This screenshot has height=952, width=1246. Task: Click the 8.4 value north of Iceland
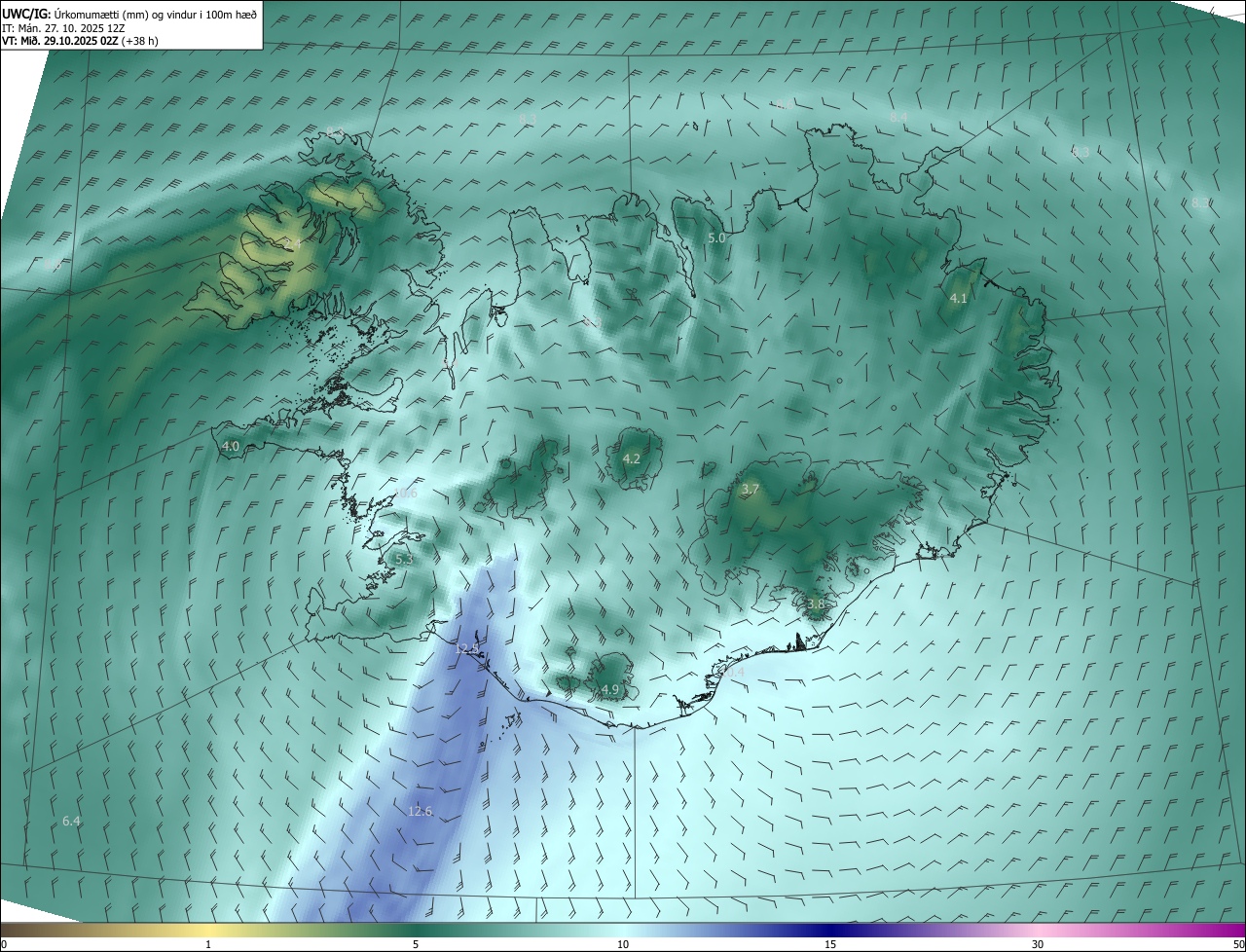coord(898,117)
